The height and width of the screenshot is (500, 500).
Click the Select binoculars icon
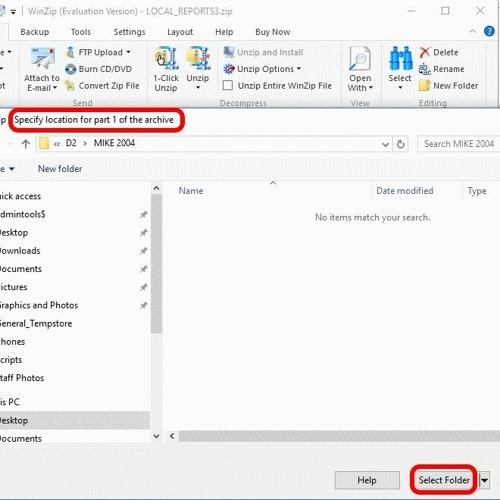point(400,58)
